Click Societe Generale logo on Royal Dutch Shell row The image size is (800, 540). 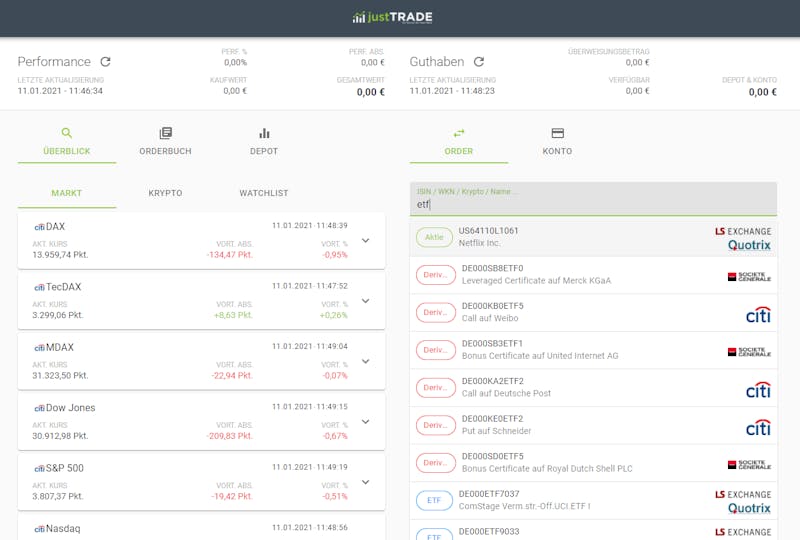[749, 465]
